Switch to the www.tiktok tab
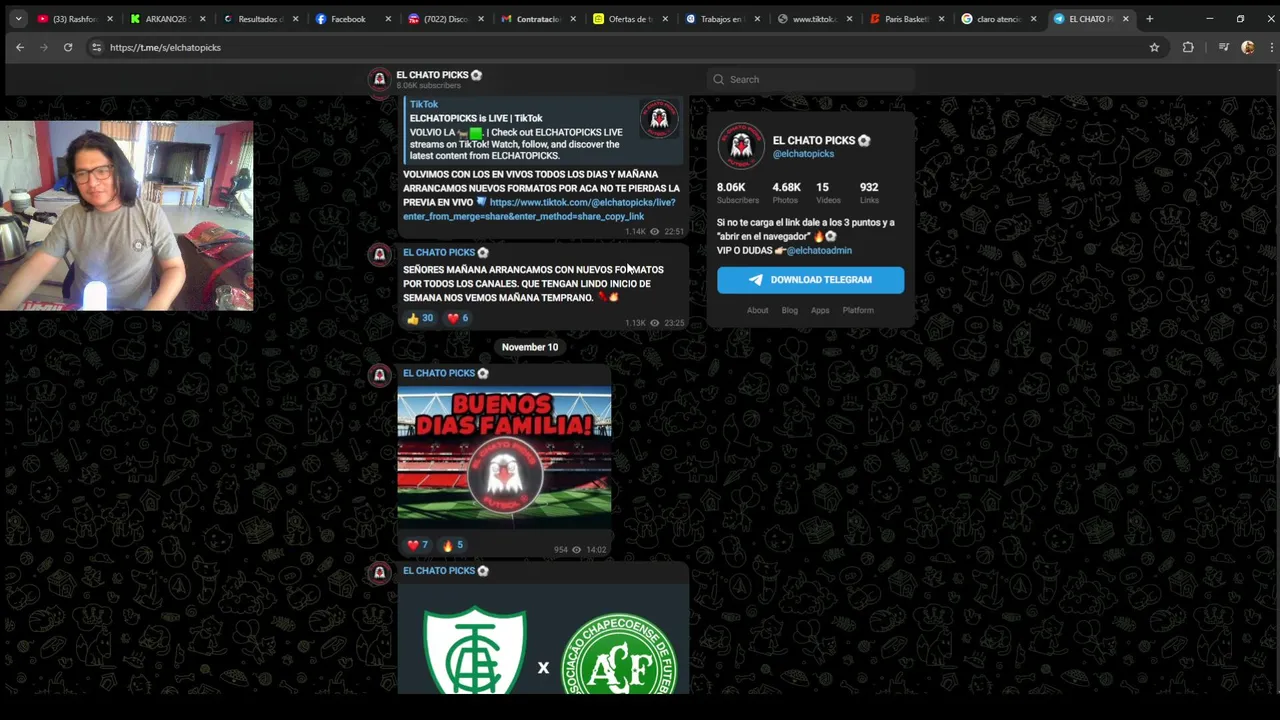The image size is (1280, 720). pyautogui.click(x=816, y=19)
